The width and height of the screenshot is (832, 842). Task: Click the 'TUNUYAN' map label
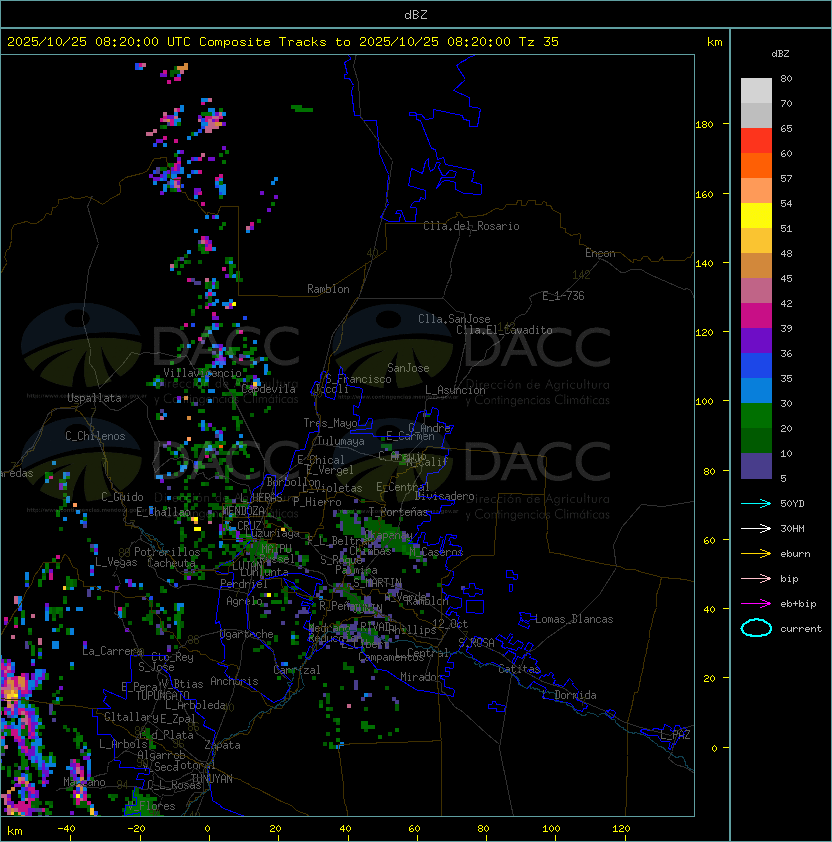(x=212, y=779)
